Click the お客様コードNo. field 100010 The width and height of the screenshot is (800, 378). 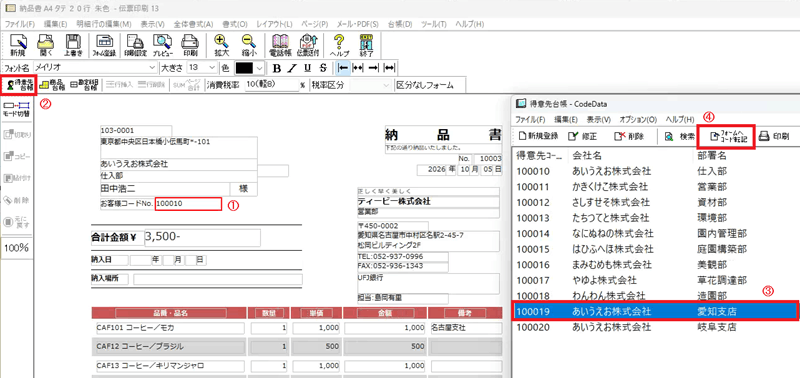tap(189, 204)
